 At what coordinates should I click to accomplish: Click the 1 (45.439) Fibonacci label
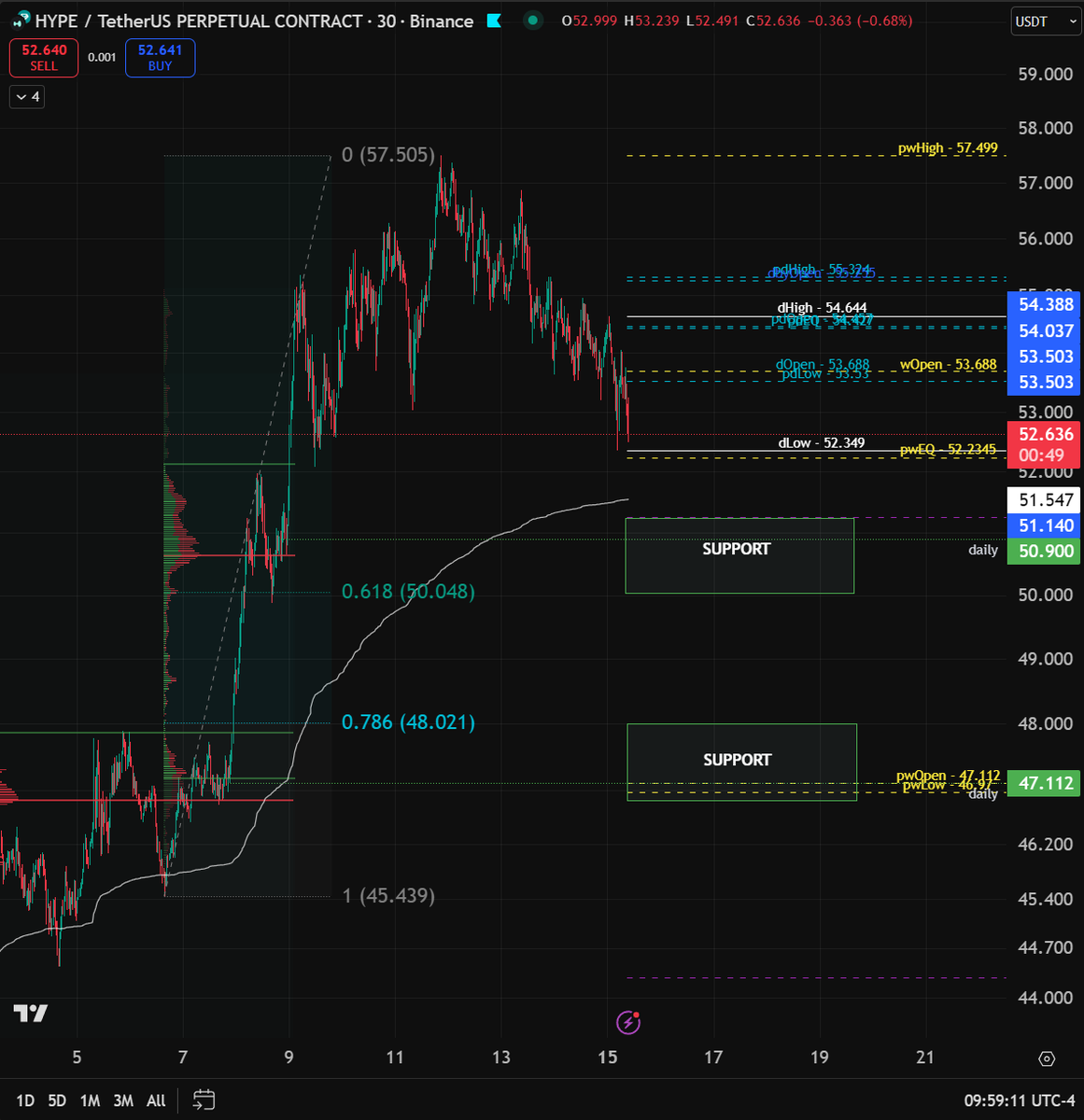388,896
